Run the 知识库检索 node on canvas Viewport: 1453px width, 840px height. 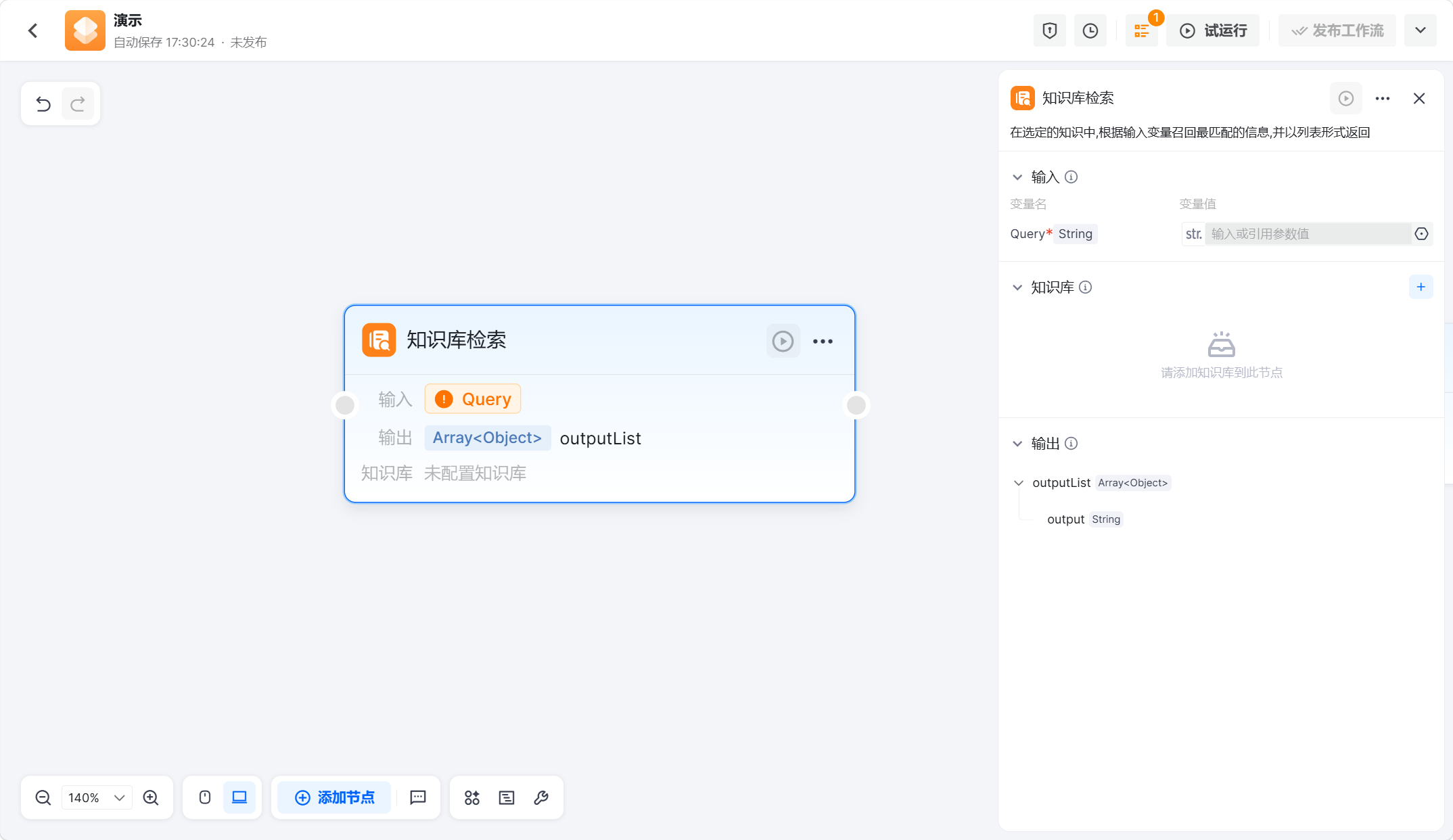783,341
